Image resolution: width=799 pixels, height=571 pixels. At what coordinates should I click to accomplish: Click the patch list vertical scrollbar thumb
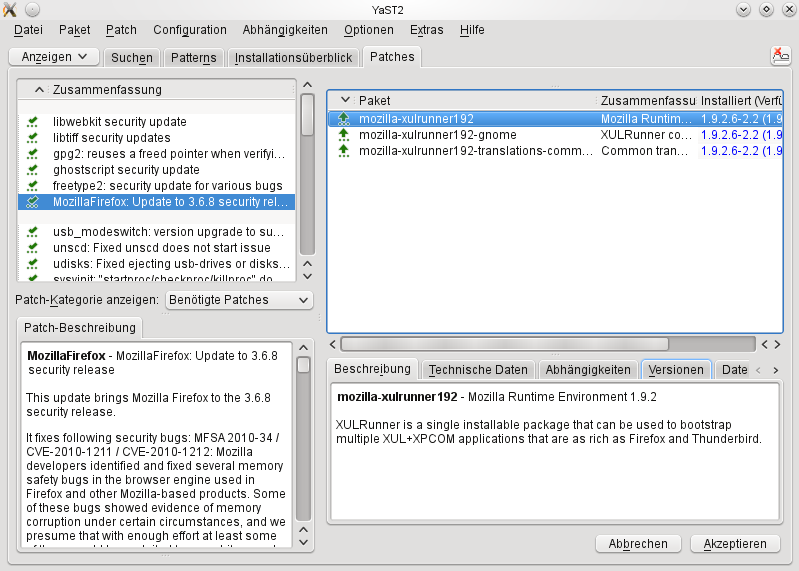tap(307, 115)
